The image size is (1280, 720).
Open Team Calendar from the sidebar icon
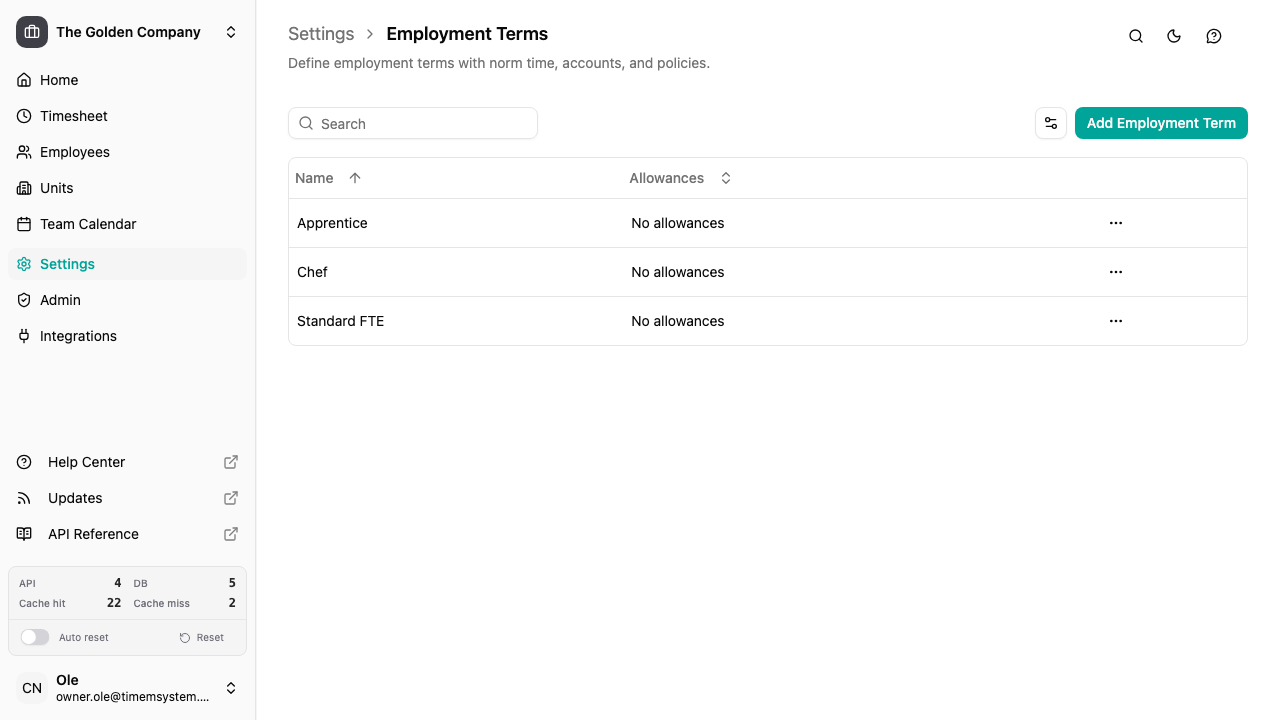(x=23, y=224)
